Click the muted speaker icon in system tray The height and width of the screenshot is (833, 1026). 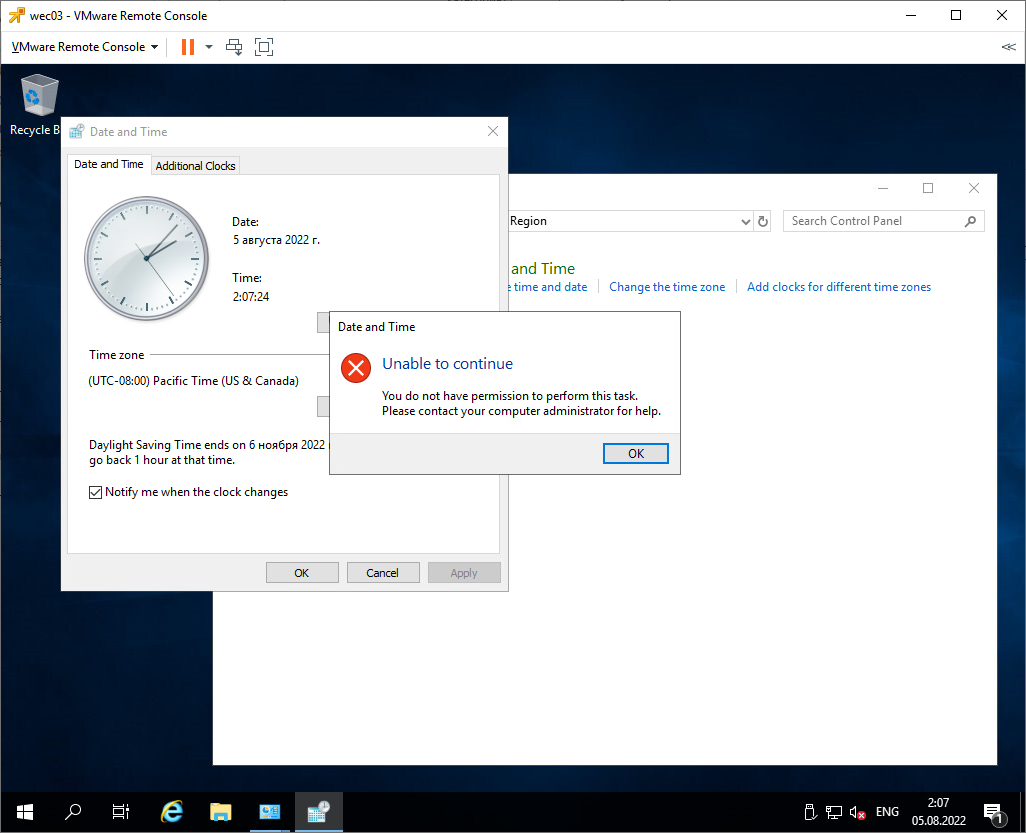tap(855, 811)
